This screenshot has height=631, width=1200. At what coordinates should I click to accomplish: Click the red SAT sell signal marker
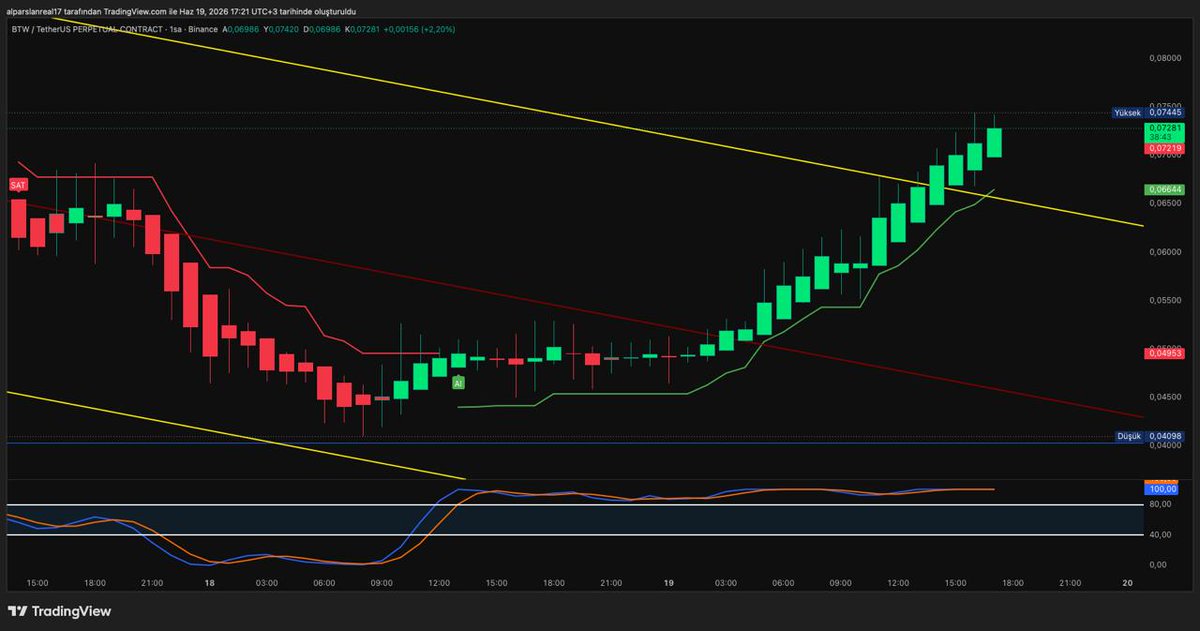coord(17,185)
